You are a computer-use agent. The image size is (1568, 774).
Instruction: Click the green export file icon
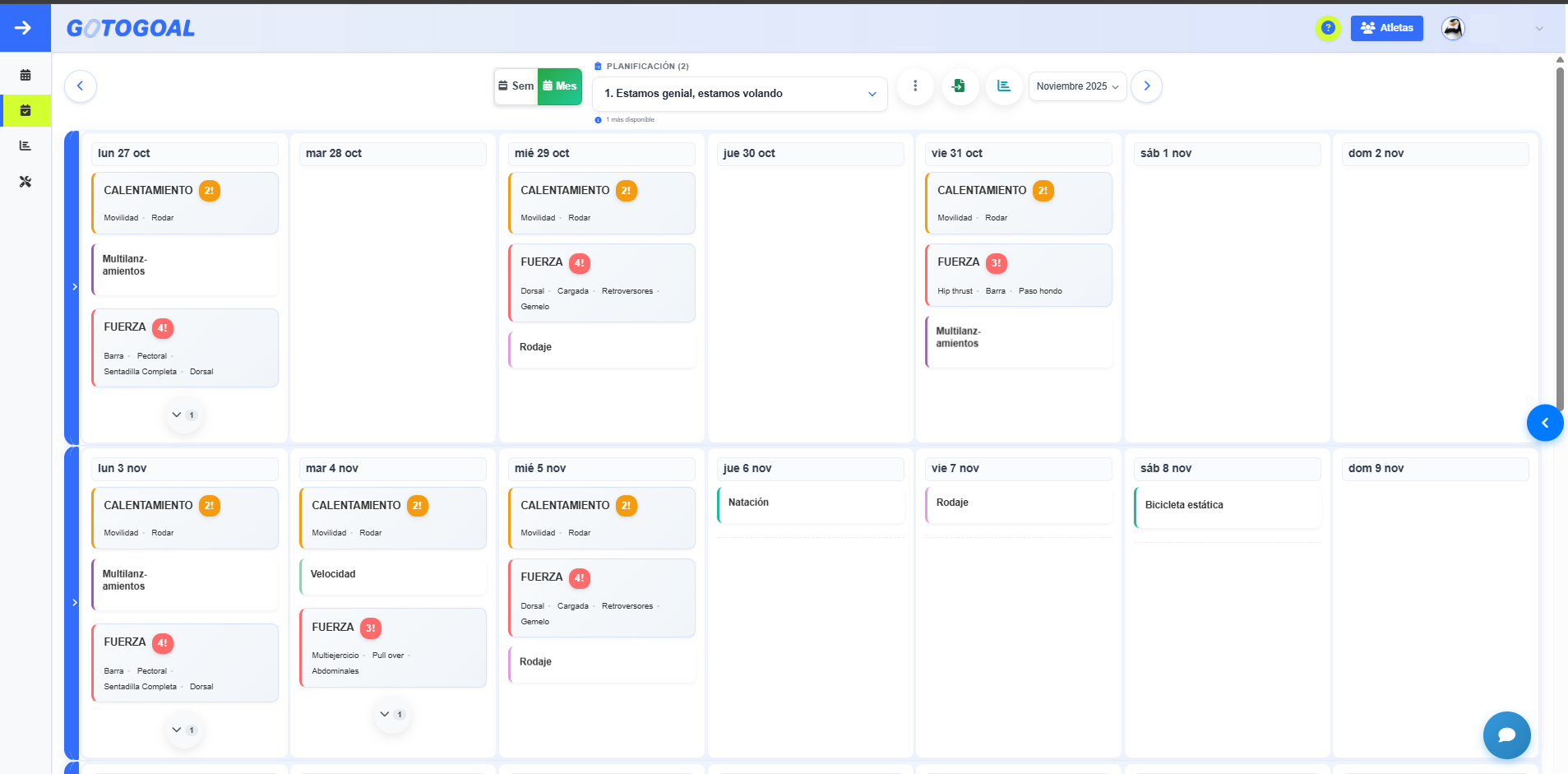pyautogui.click(x=959, y=86)
